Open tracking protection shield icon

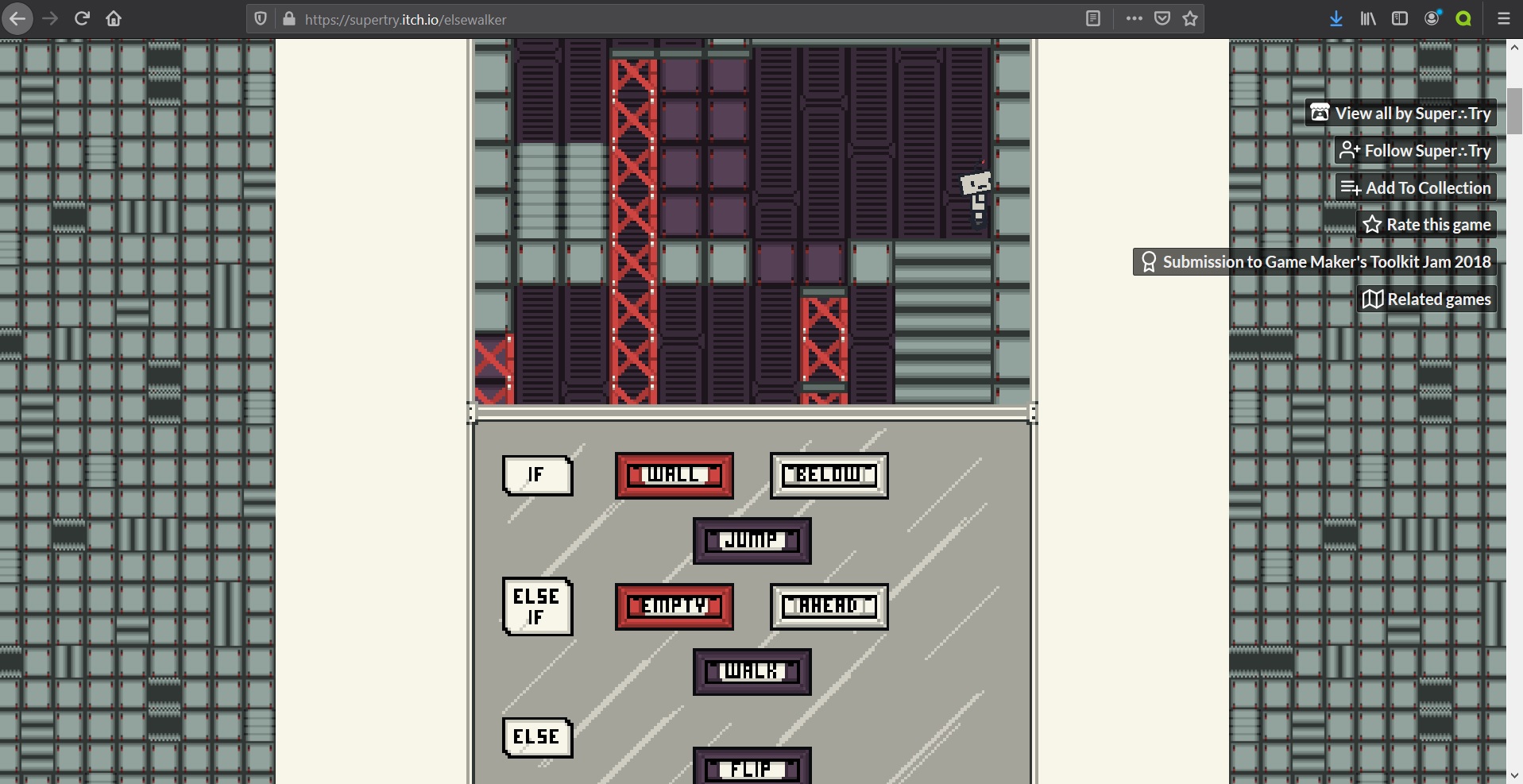coord(261,19)
